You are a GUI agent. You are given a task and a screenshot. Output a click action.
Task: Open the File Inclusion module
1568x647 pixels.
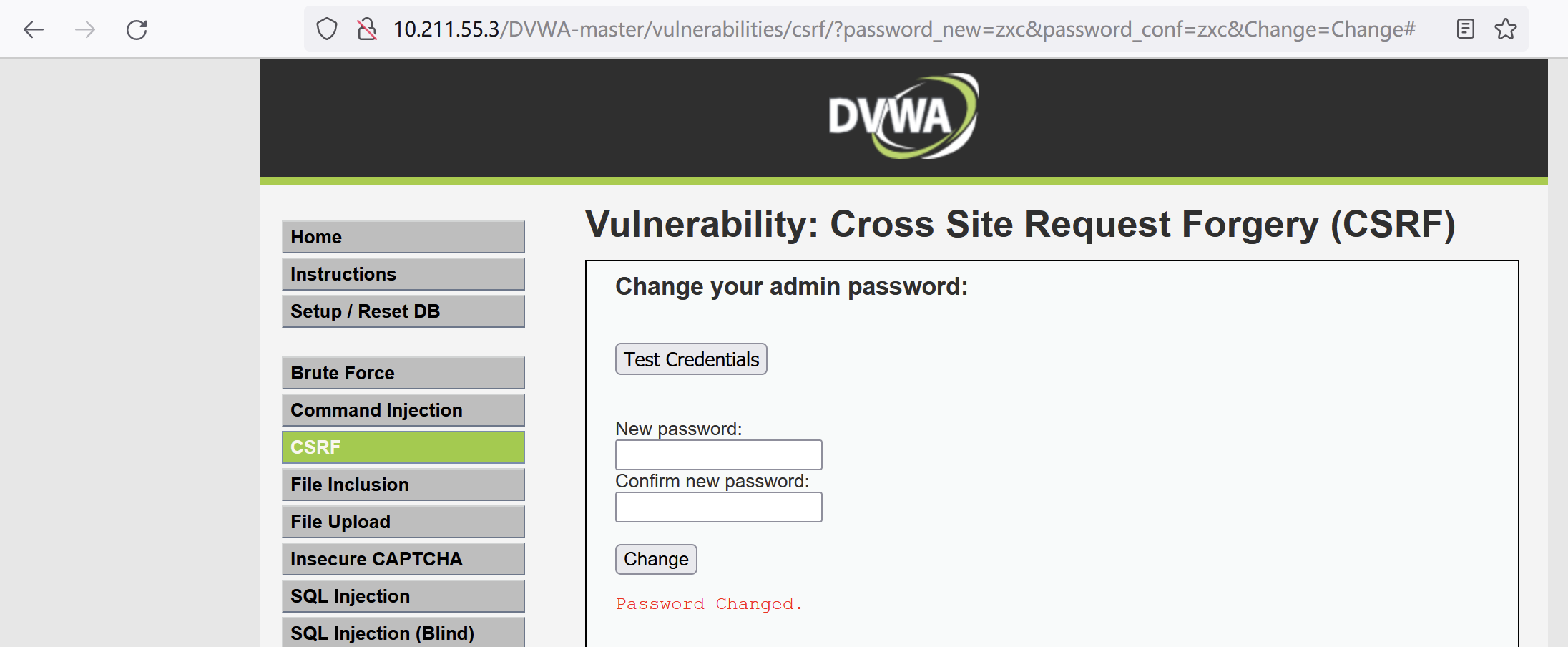[x=403, y=484]
